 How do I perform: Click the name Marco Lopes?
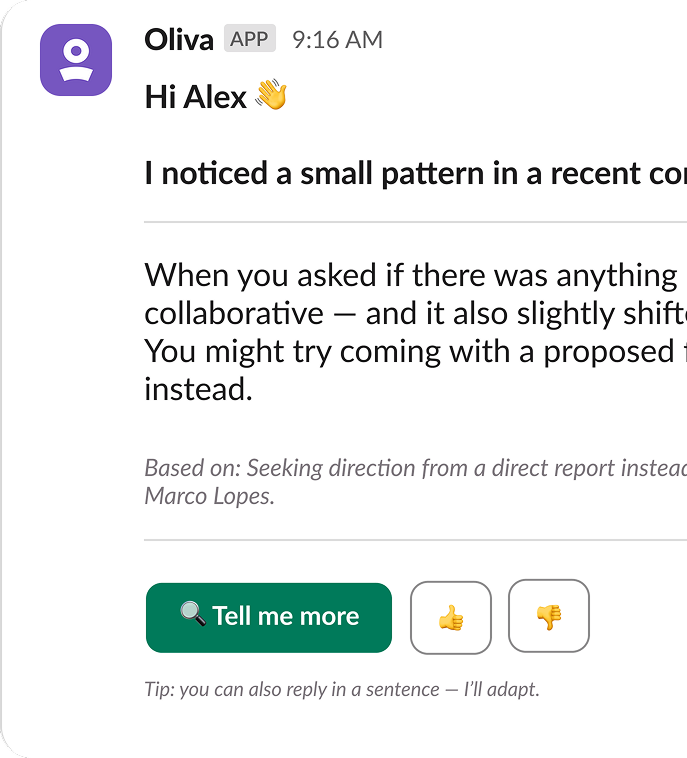[208, 496]
